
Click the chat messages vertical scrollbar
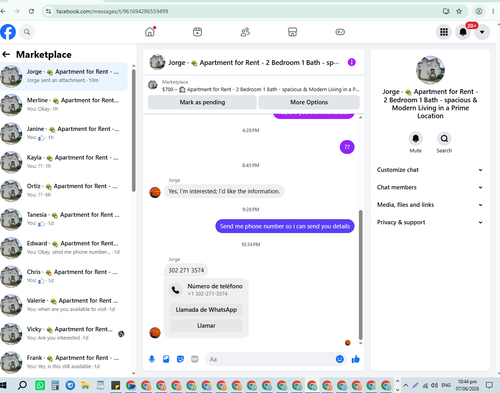360,275
